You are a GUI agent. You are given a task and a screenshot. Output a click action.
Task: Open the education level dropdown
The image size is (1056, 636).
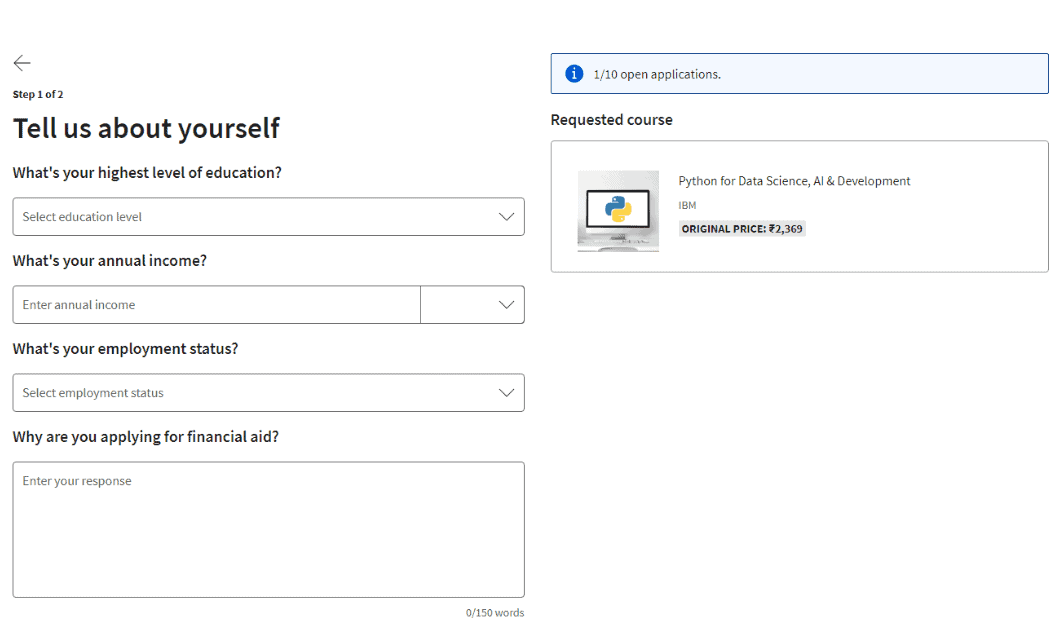point(268,216)
